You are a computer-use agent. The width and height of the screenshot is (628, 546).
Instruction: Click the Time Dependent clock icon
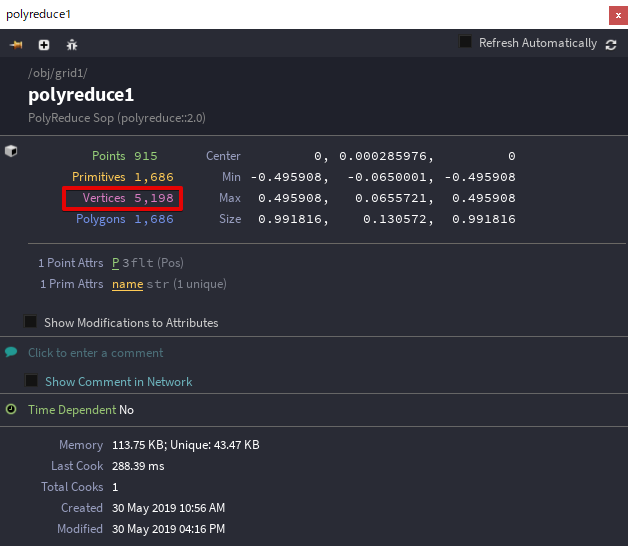(x=11, y=409)
